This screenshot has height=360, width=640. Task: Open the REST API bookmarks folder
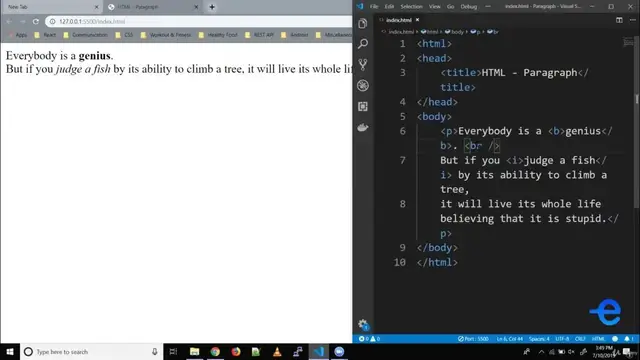(x=259, y=35)
